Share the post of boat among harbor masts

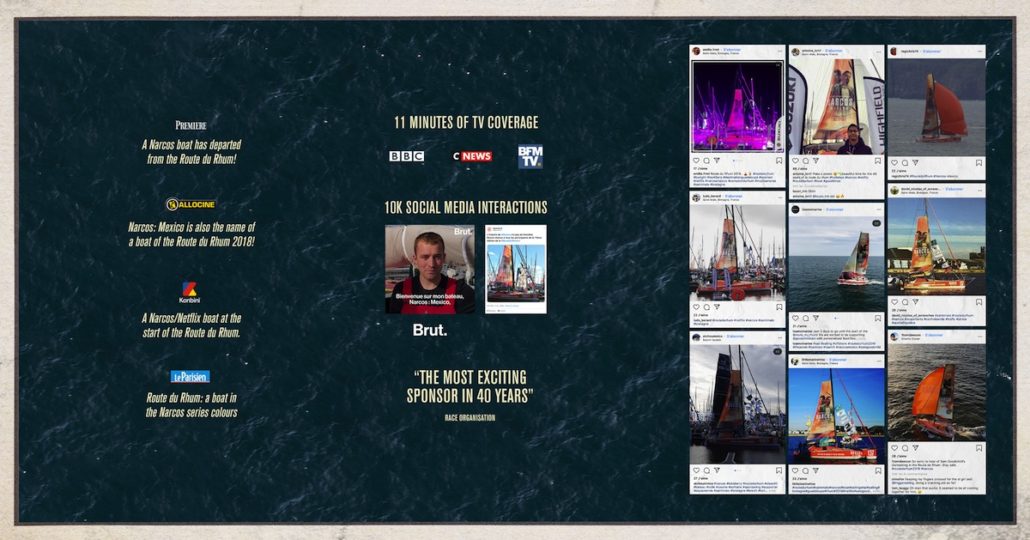coord(717,307)
